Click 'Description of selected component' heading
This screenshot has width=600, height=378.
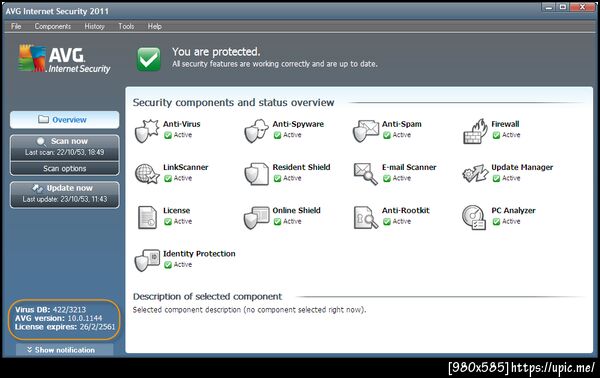pos(207,297)
